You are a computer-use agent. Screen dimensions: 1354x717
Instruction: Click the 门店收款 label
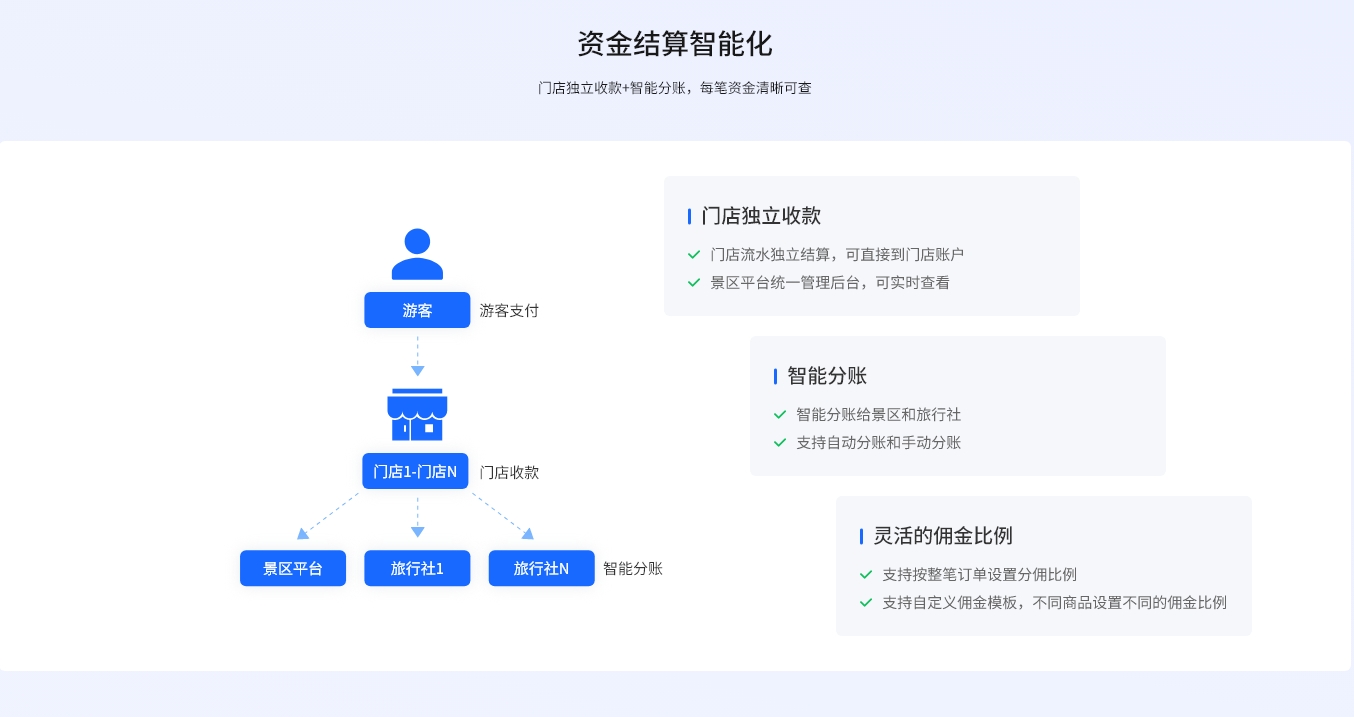coord(509,472)
